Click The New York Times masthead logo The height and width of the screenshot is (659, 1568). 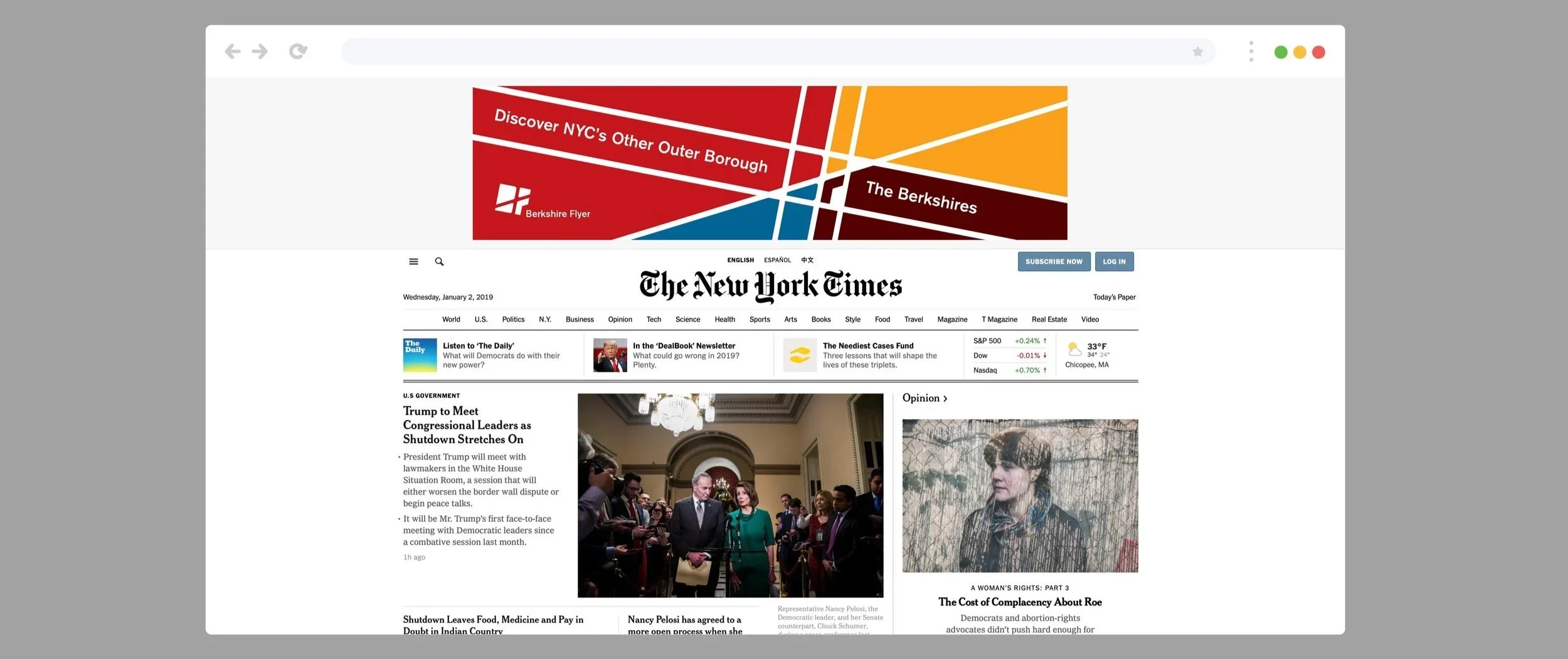(771, 286)
